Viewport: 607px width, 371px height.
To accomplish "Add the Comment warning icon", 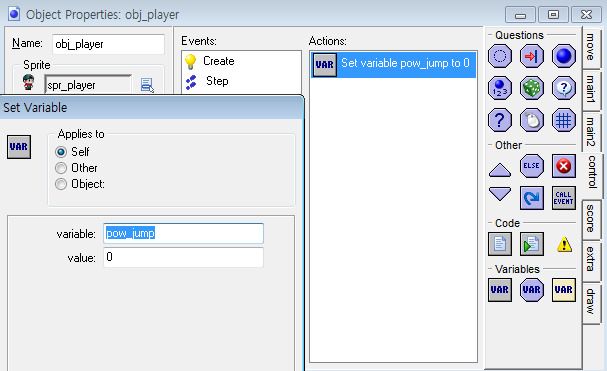I will pyautogui.click(x=564, y=244).
